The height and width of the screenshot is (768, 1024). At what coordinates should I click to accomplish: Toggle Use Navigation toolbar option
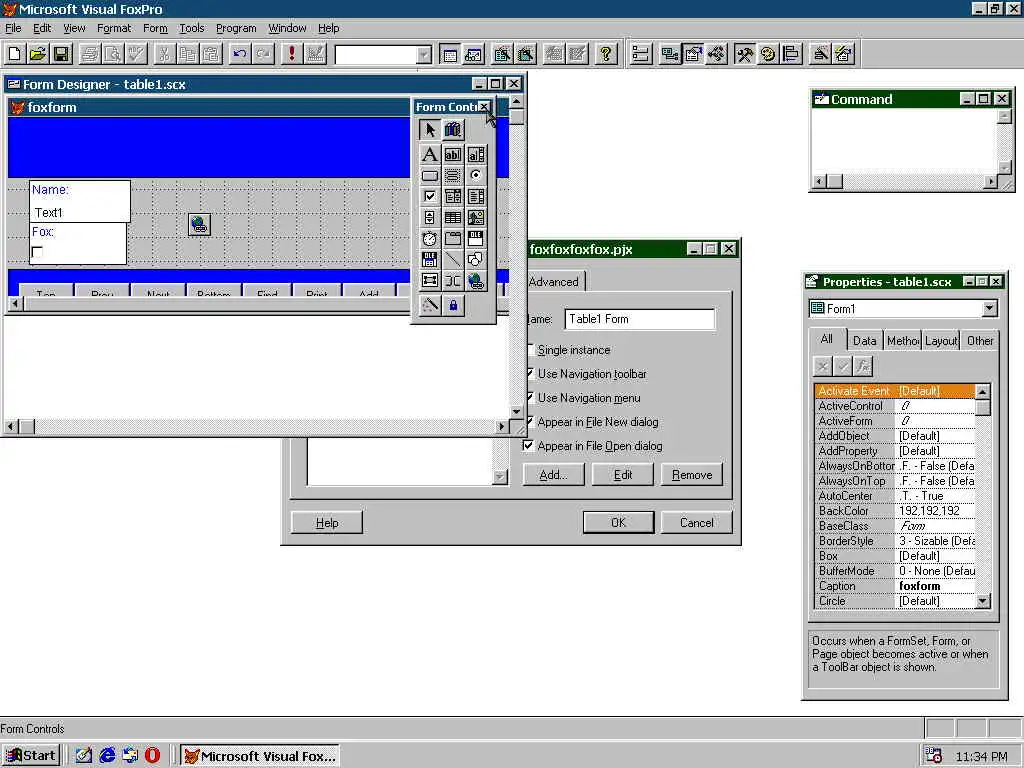click(x=586, y=374)
